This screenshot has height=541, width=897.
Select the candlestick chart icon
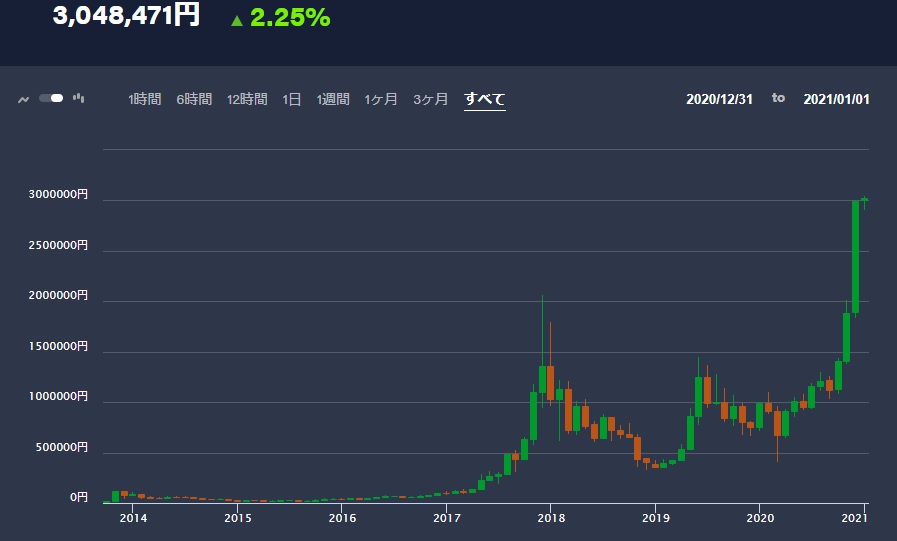point(78,98)
